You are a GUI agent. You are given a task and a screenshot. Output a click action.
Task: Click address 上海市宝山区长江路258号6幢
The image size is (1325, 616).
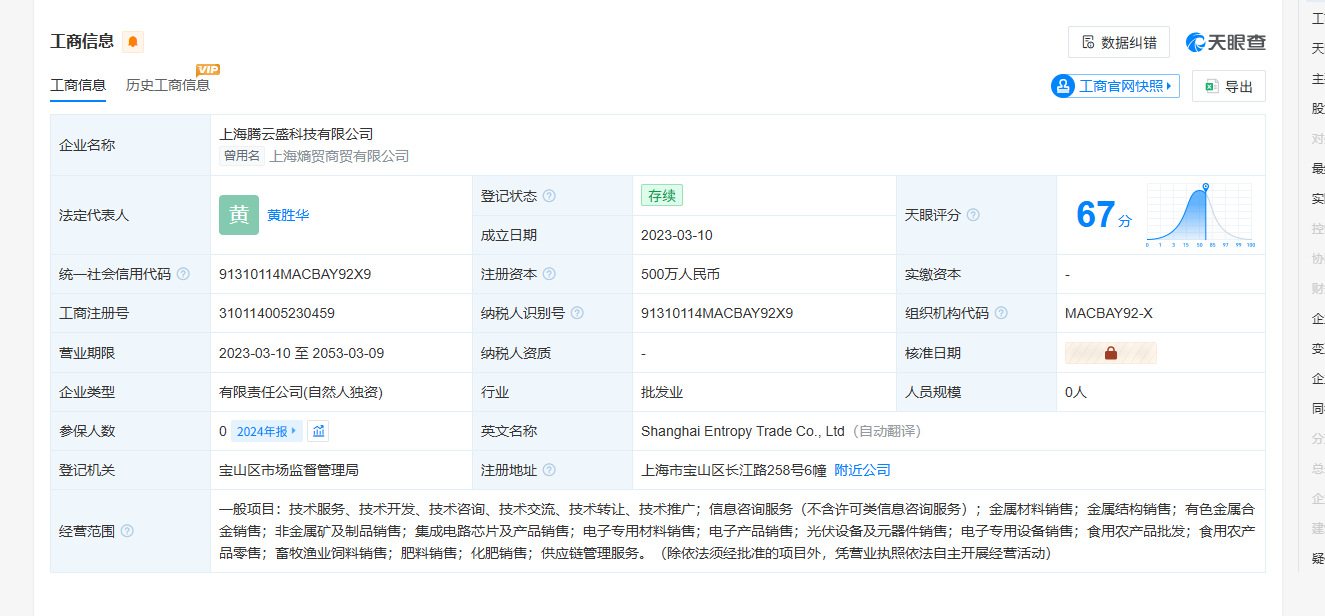pyautogui.click(x=734, y=470)
